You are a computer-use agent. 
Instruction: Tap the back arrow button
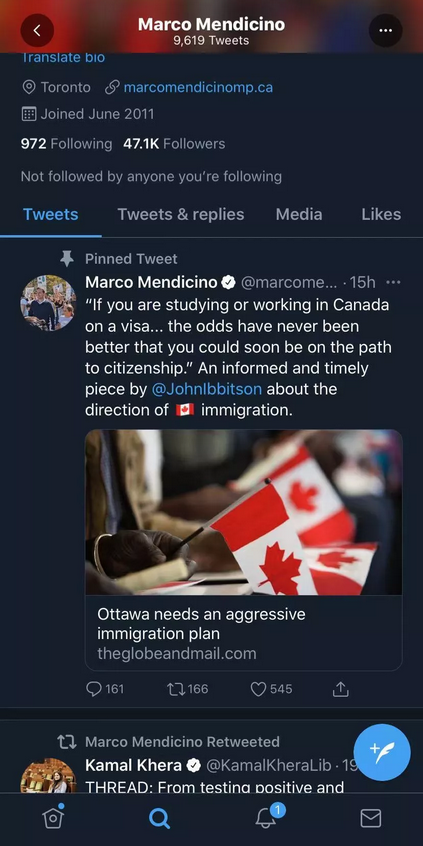[37, 30]
